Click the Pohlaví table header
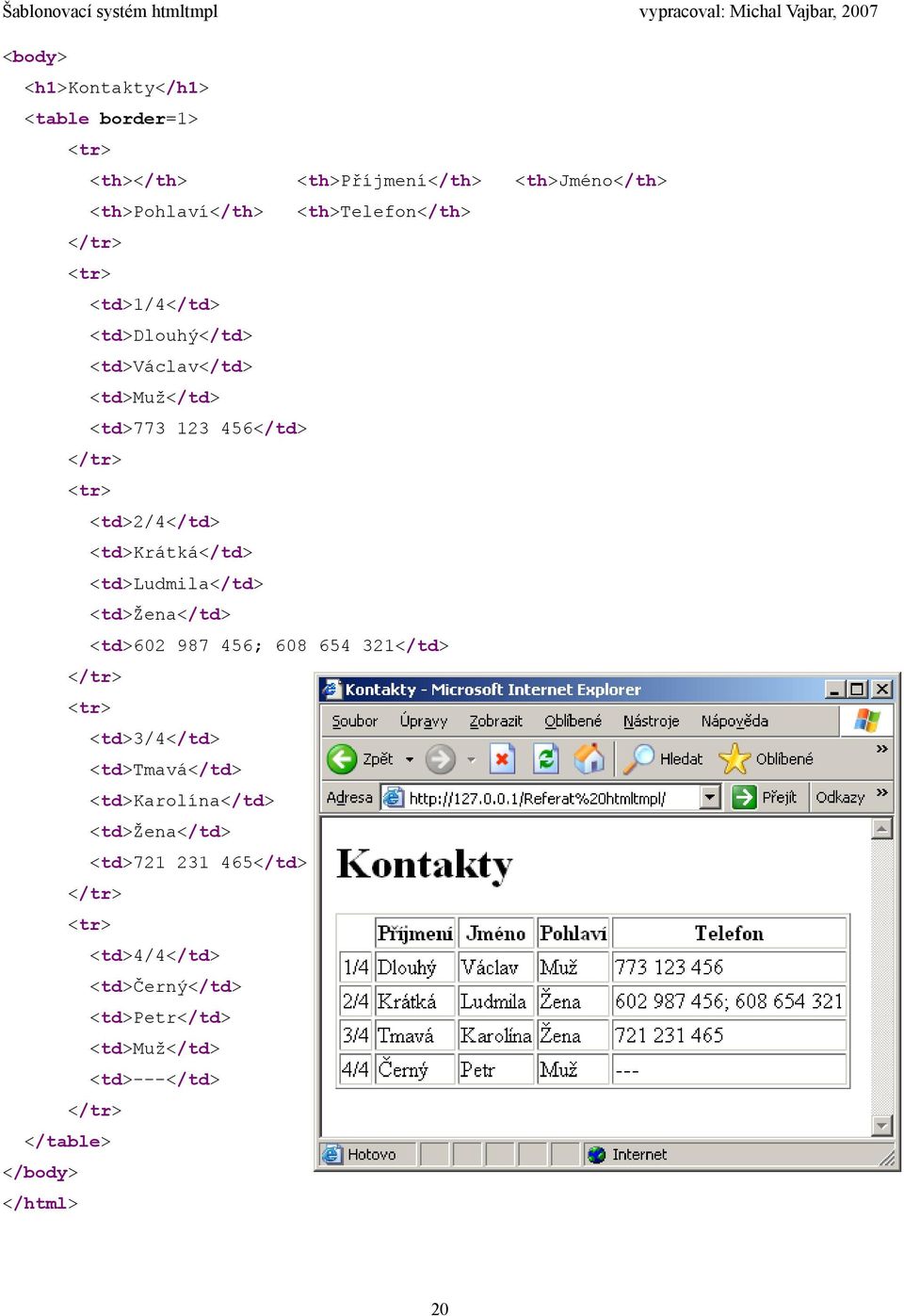Image resolution: width=904 pixels, height=1316 pixels. tap(573, 934)
